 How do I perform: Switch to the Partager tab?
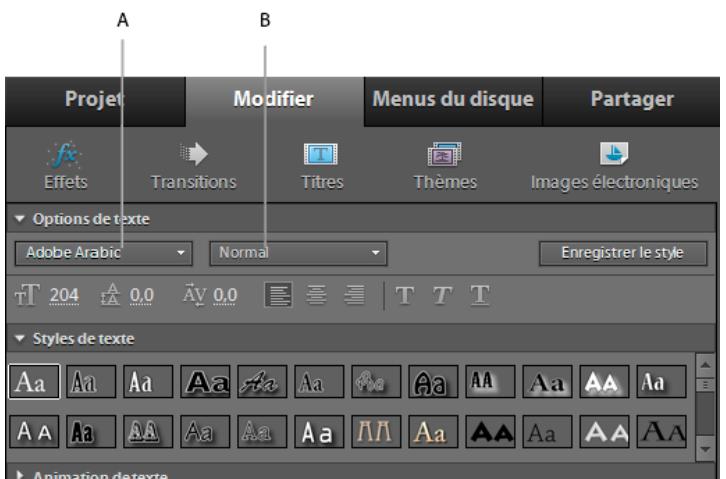[632, 101]
